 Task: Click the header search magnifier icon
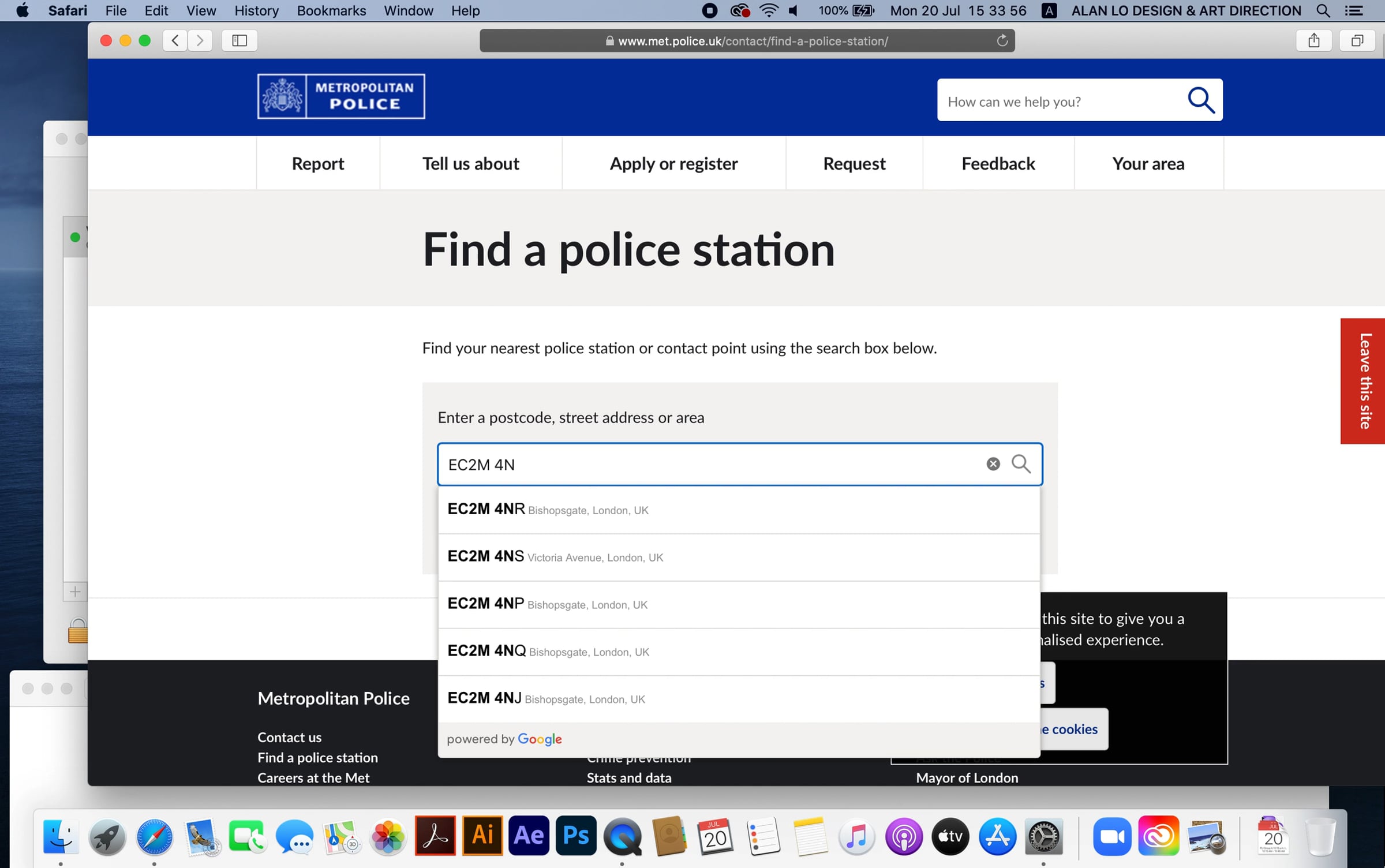(1201, 100)
